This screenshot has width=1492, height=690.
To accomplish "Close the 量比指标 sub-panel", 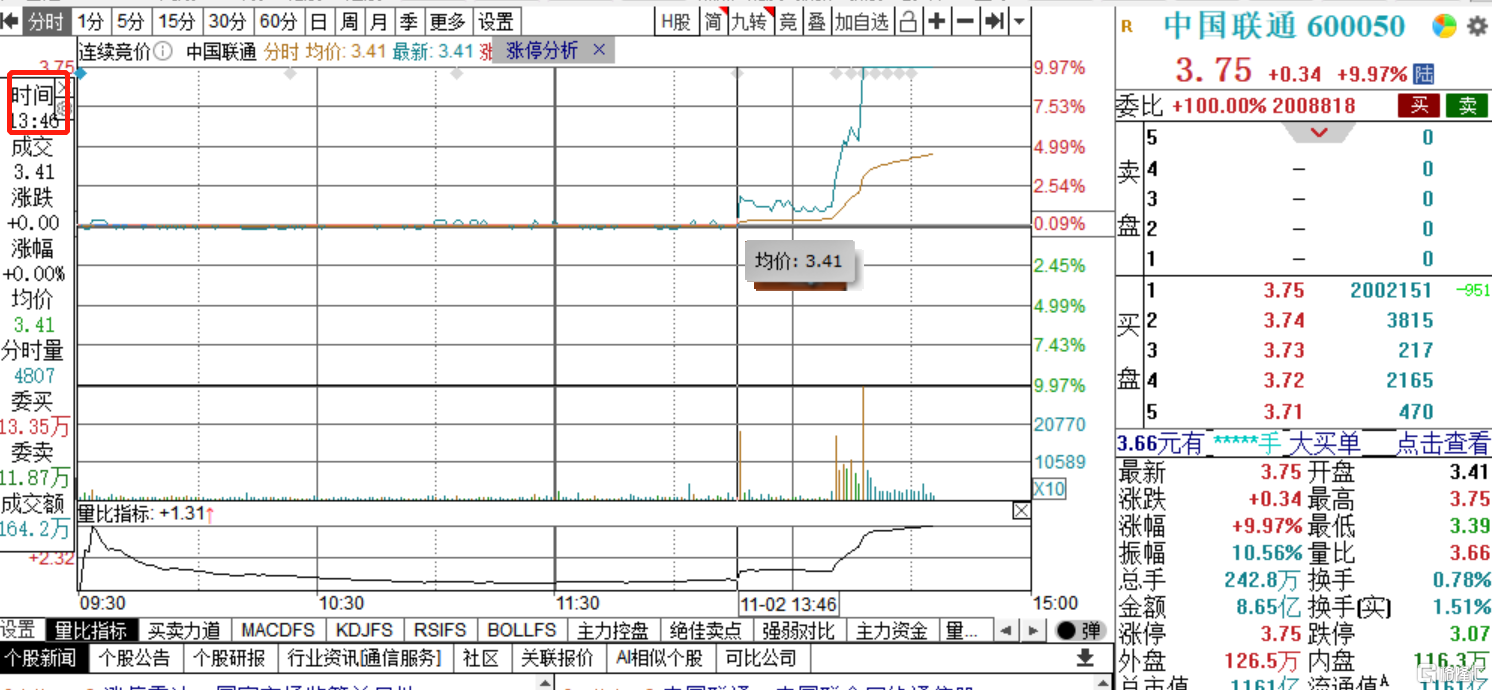I will (1020, 511).
